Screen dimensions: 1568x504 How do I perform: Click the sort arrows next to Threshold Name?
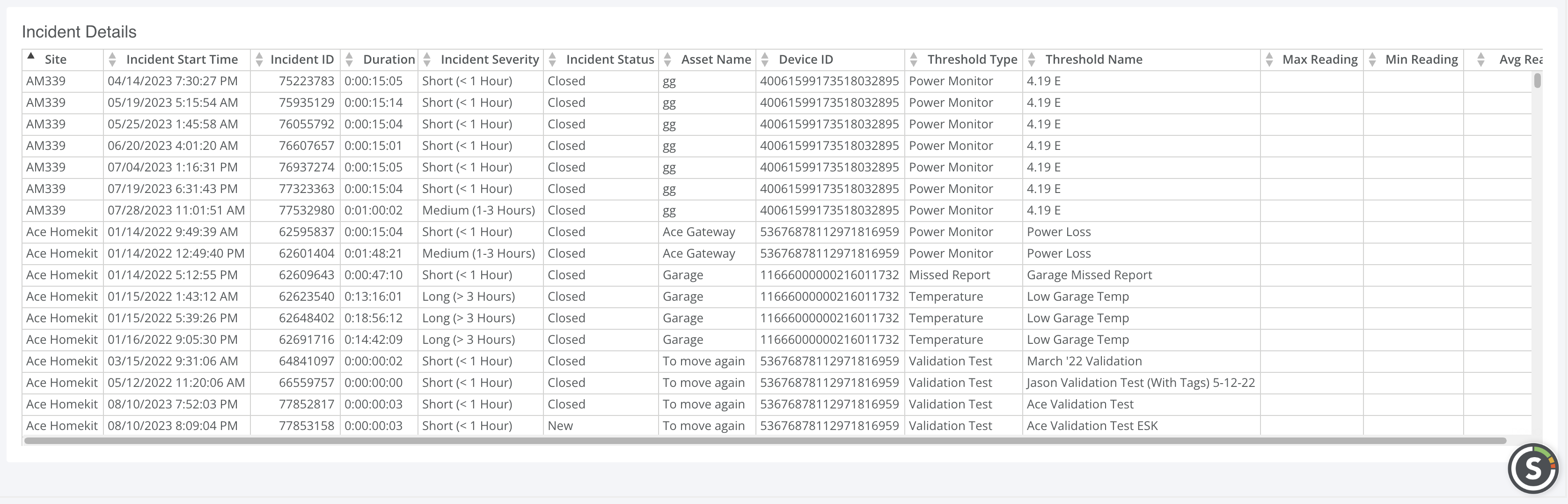tap(1031, 59)
